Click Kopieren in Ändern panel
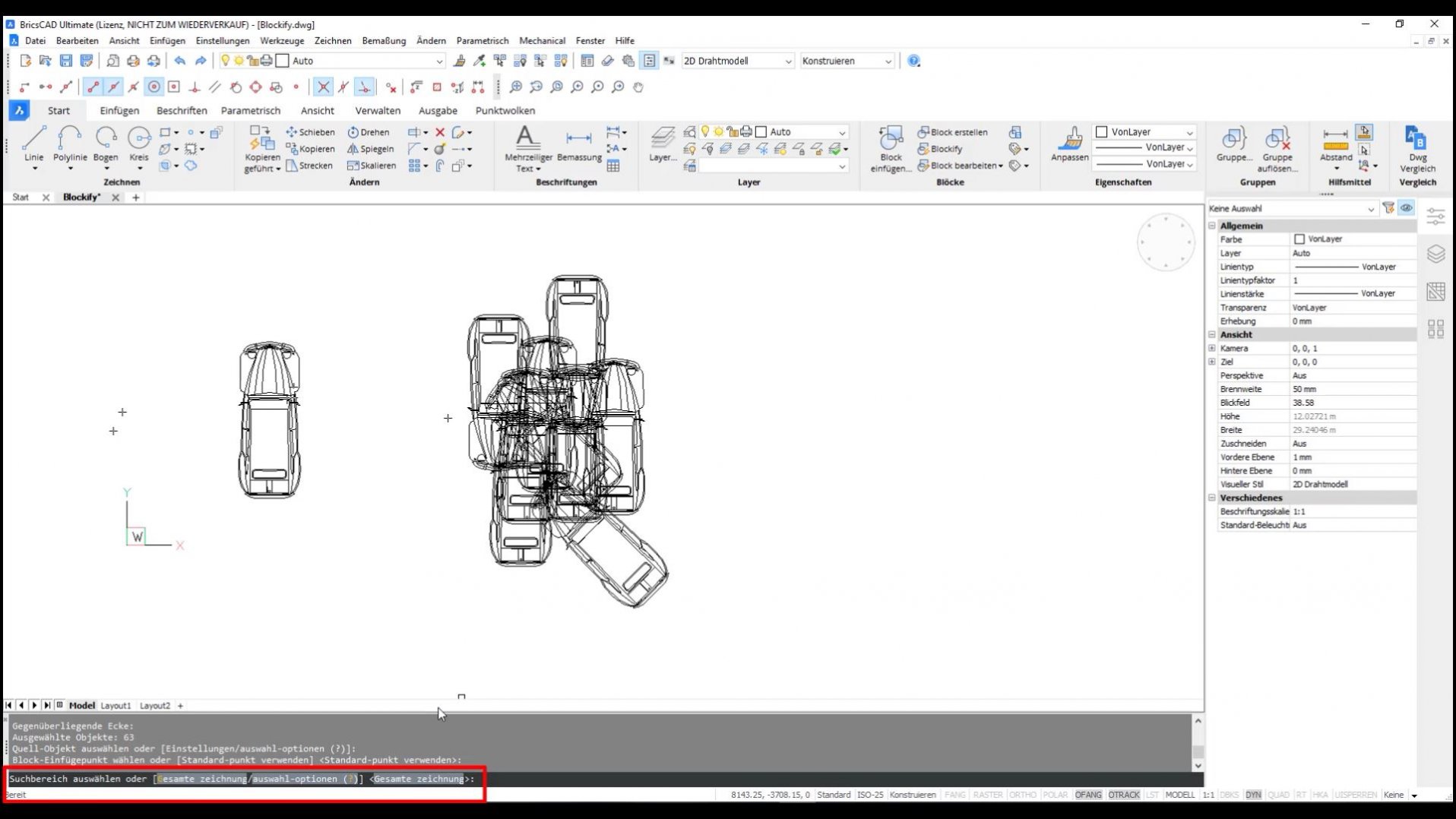 pyautogui.click(x=310, y=149)
